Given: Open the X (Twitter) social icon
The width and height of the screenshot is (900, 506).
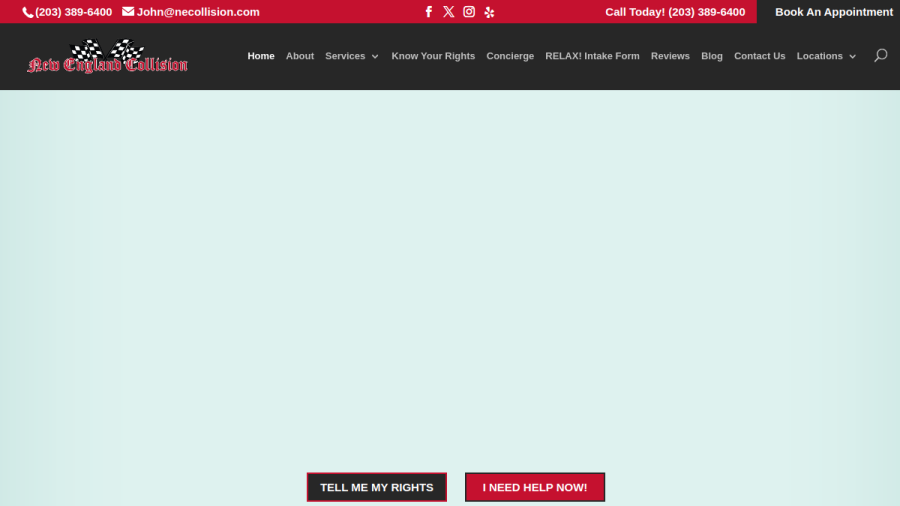Looking at the screenshot, I should pos(449,11).
